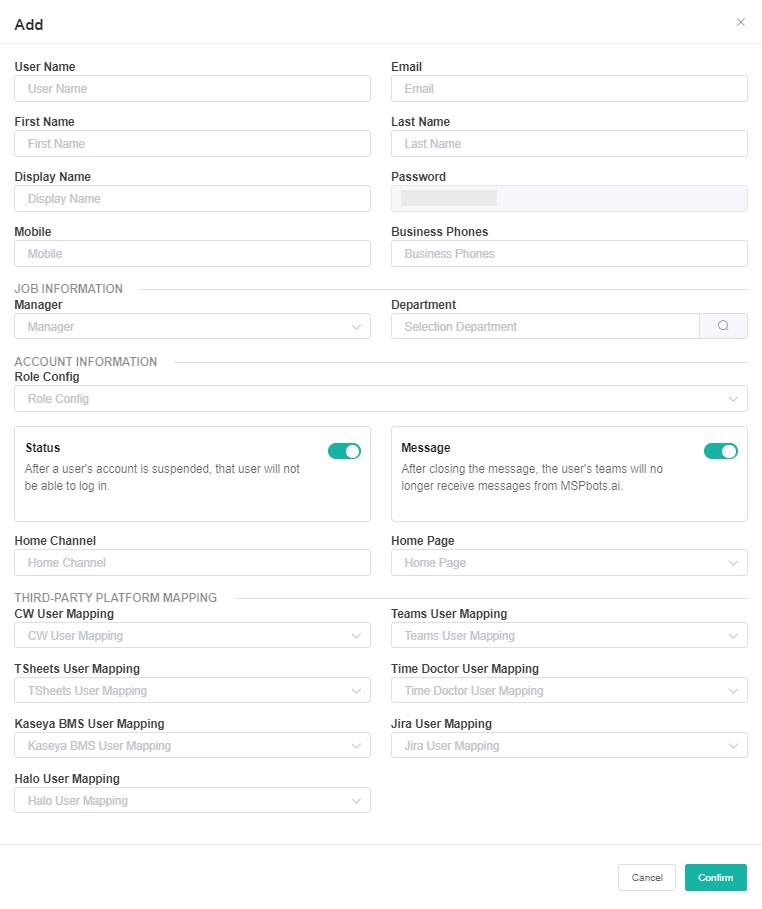Open Jira User Mapping dropdown
This screenshot has height=909, width=762.
(x=568, y=746)
